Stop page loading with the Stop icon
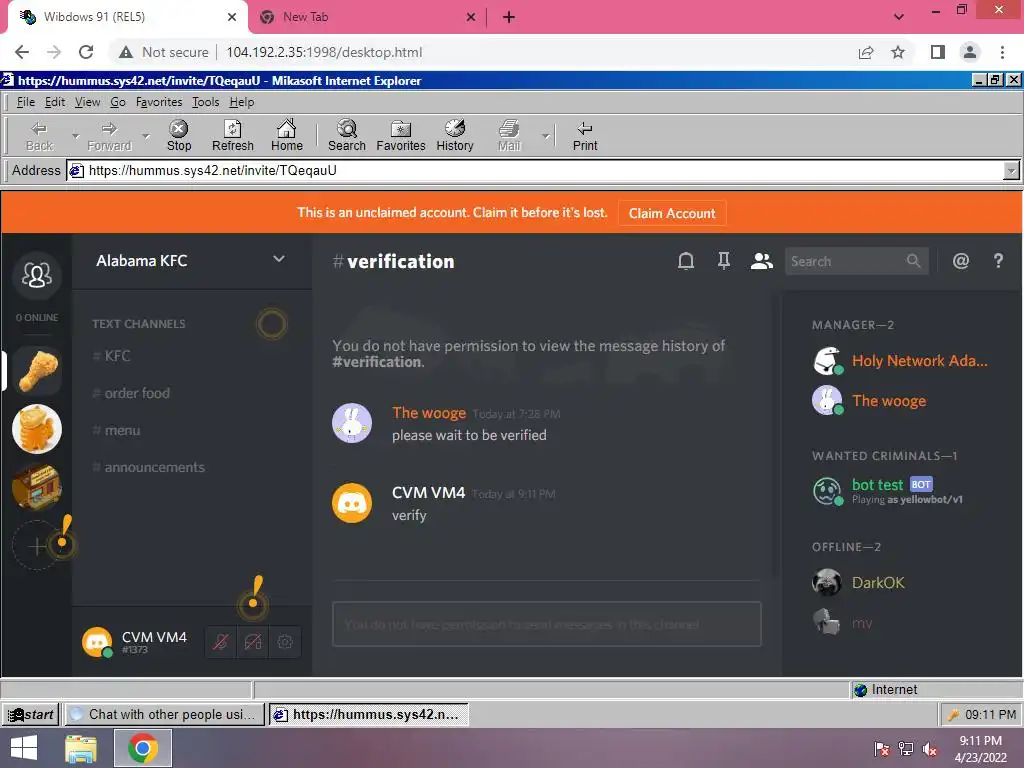Viewport: 1024px width, 768px height. pos(179,136)
